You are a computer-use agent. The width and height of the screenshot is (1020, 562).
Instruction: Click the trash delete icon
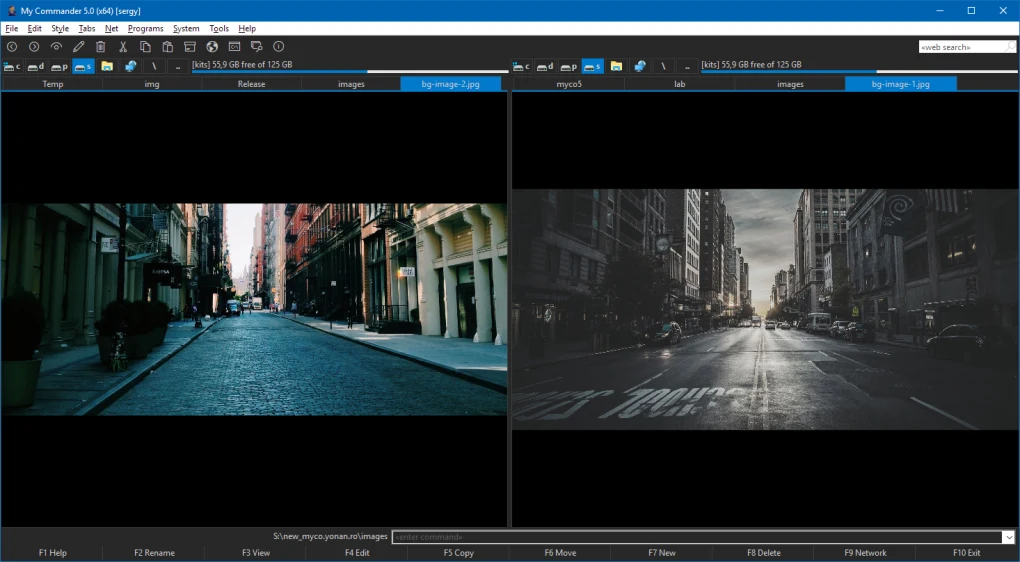101,47
